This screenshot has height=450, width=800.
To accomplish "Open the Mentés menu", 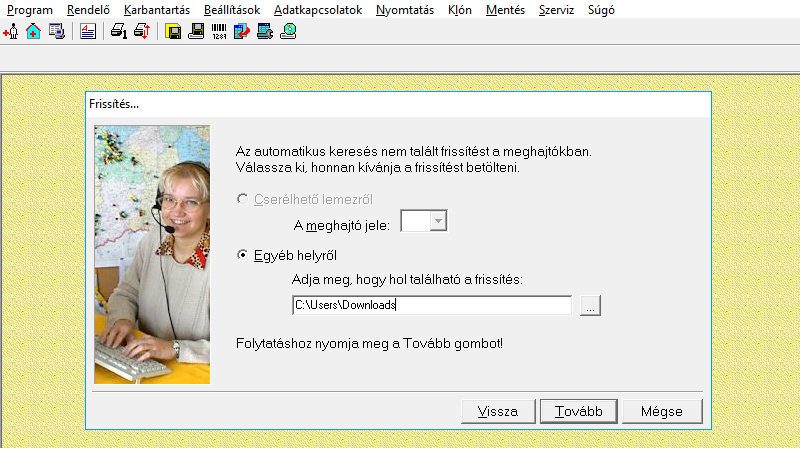I will [x=505, y=10].
